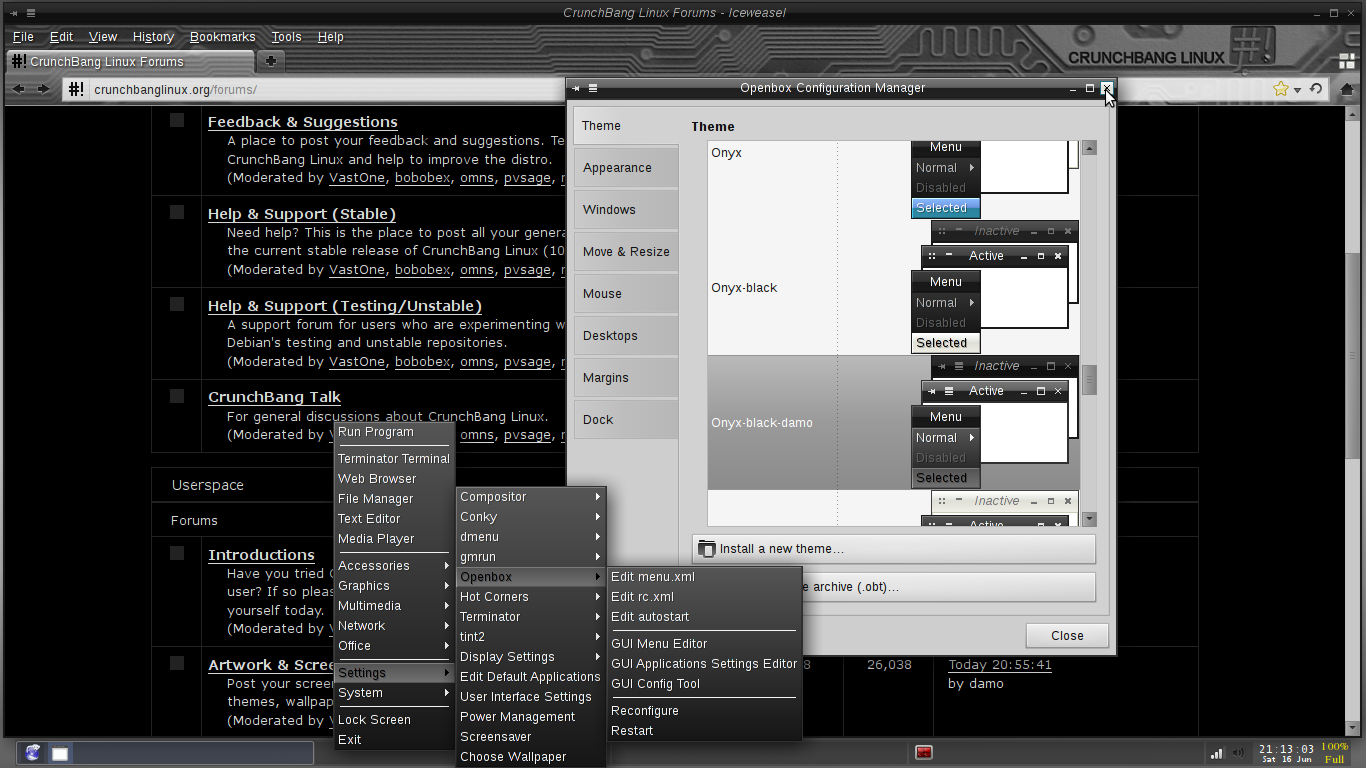Select the CrunchBang Linux Forums browser tab

coord(130,62)
